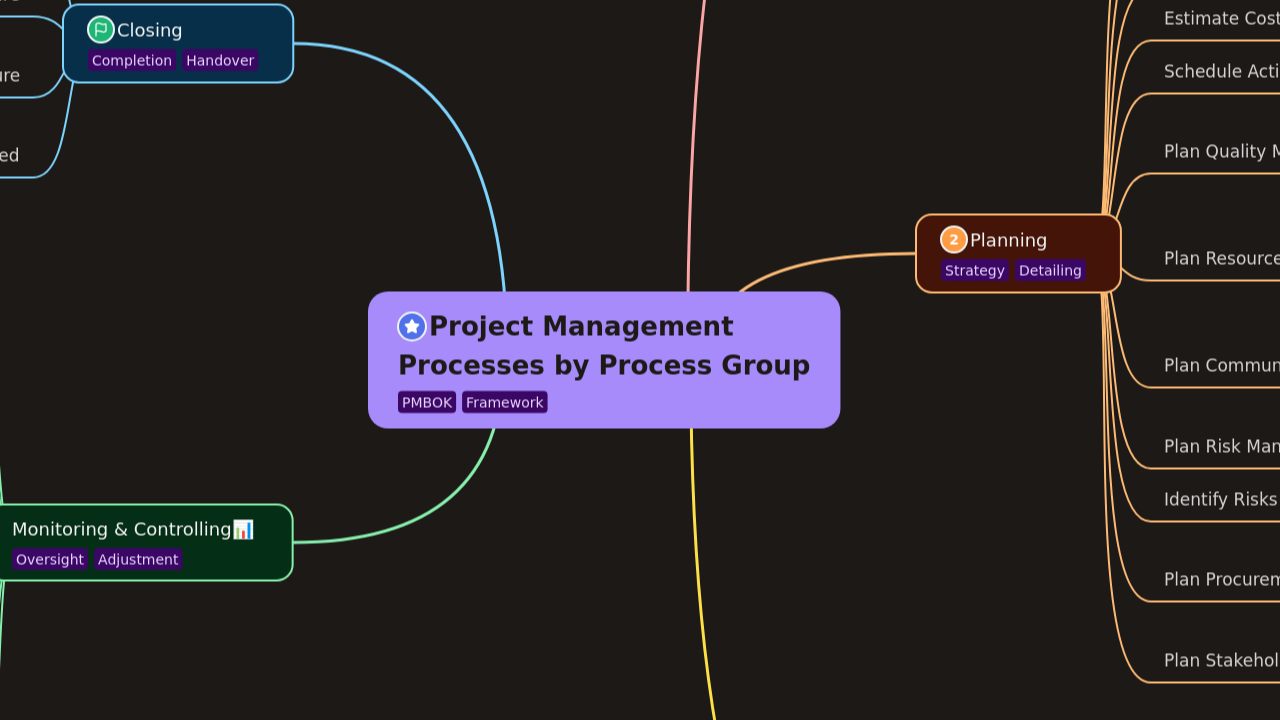The image size is (1280, 720).
Task: Select the PMBOK tag
Action: (x=427, y=402)
